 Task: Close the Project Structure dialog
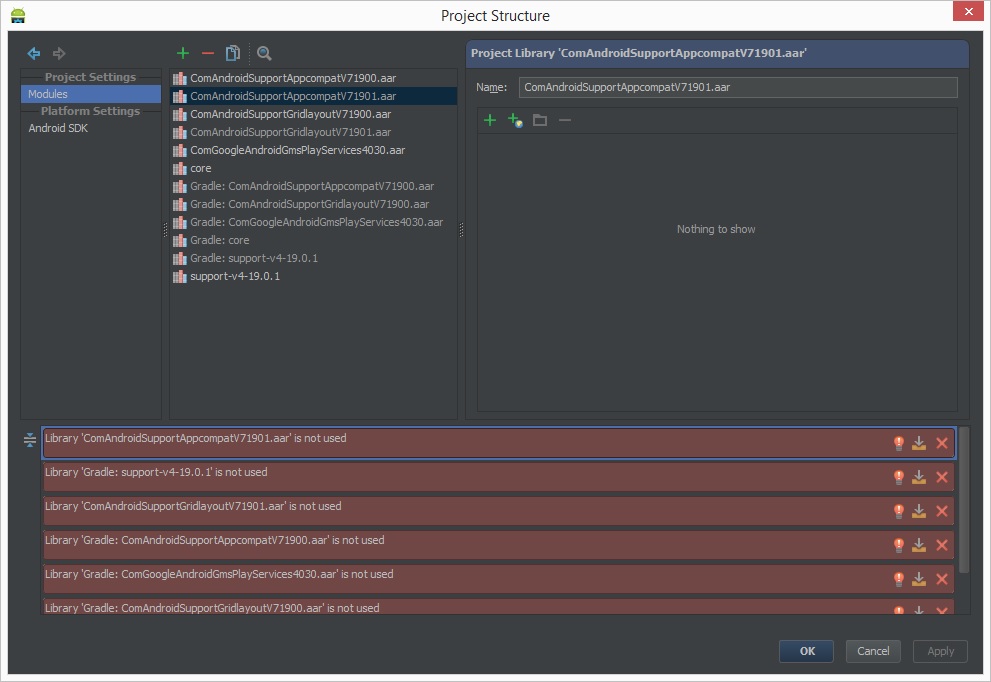point(968,11)
